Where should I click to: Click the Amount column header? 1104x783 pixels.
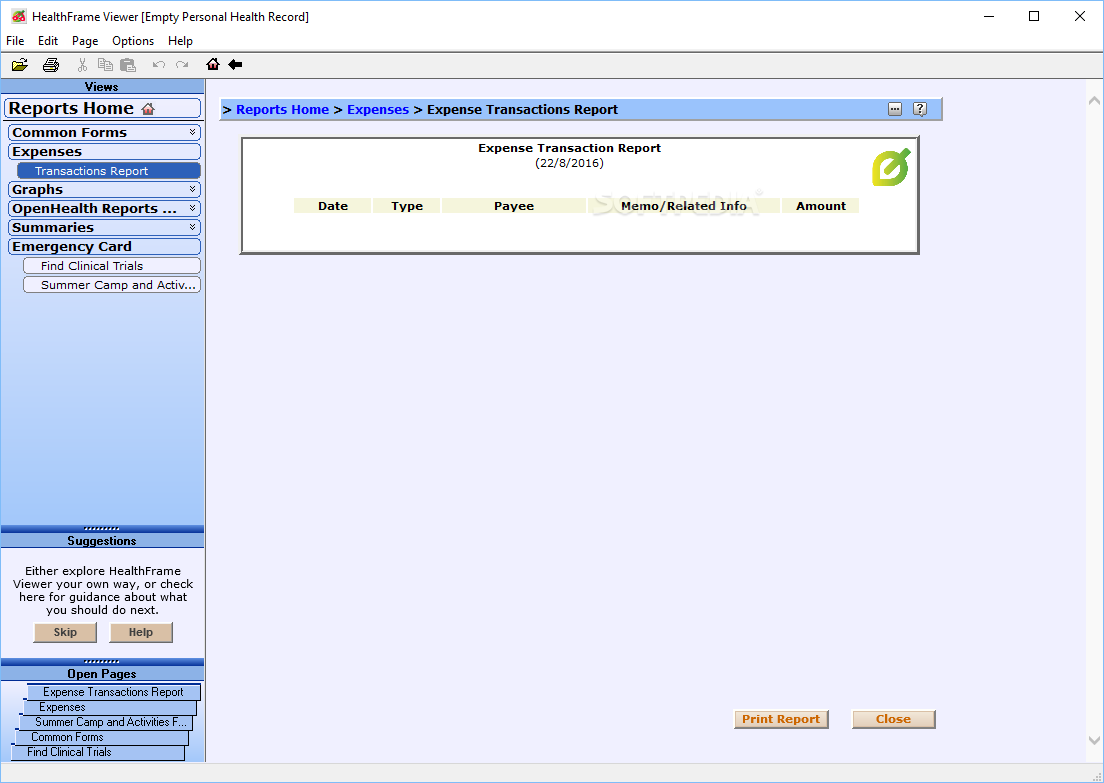(821, 206)
